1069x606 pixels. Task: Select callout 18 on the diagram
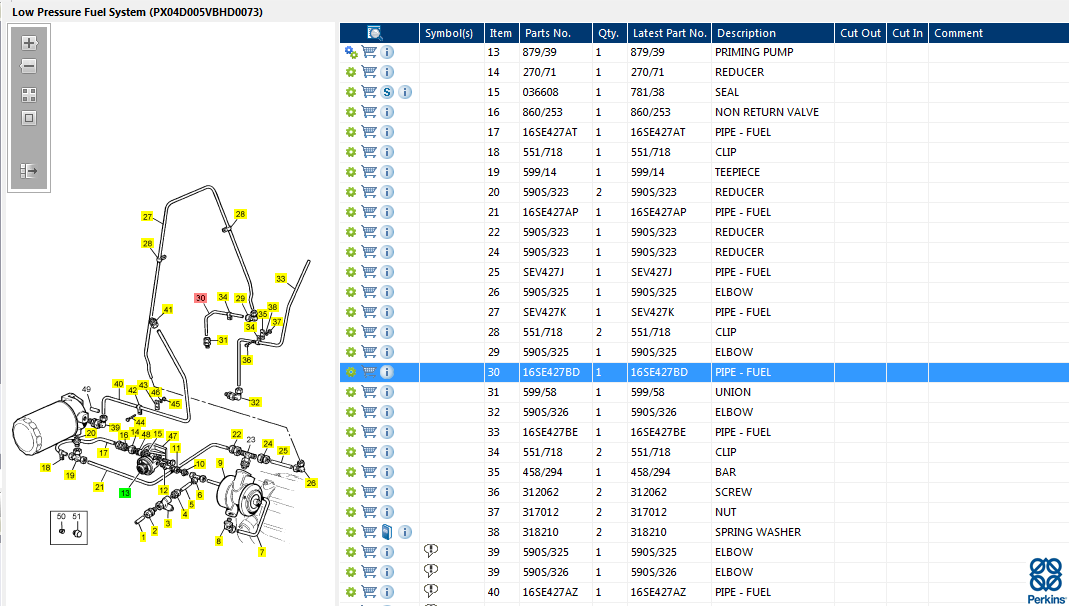click(46, 468)
